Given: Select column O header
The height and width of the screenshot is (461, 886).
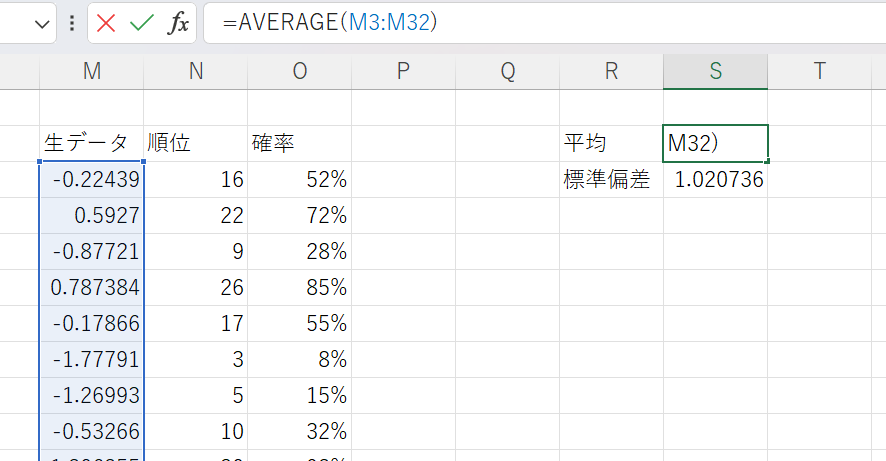Looking at the screenshot, I should click(x=299, y=71).
